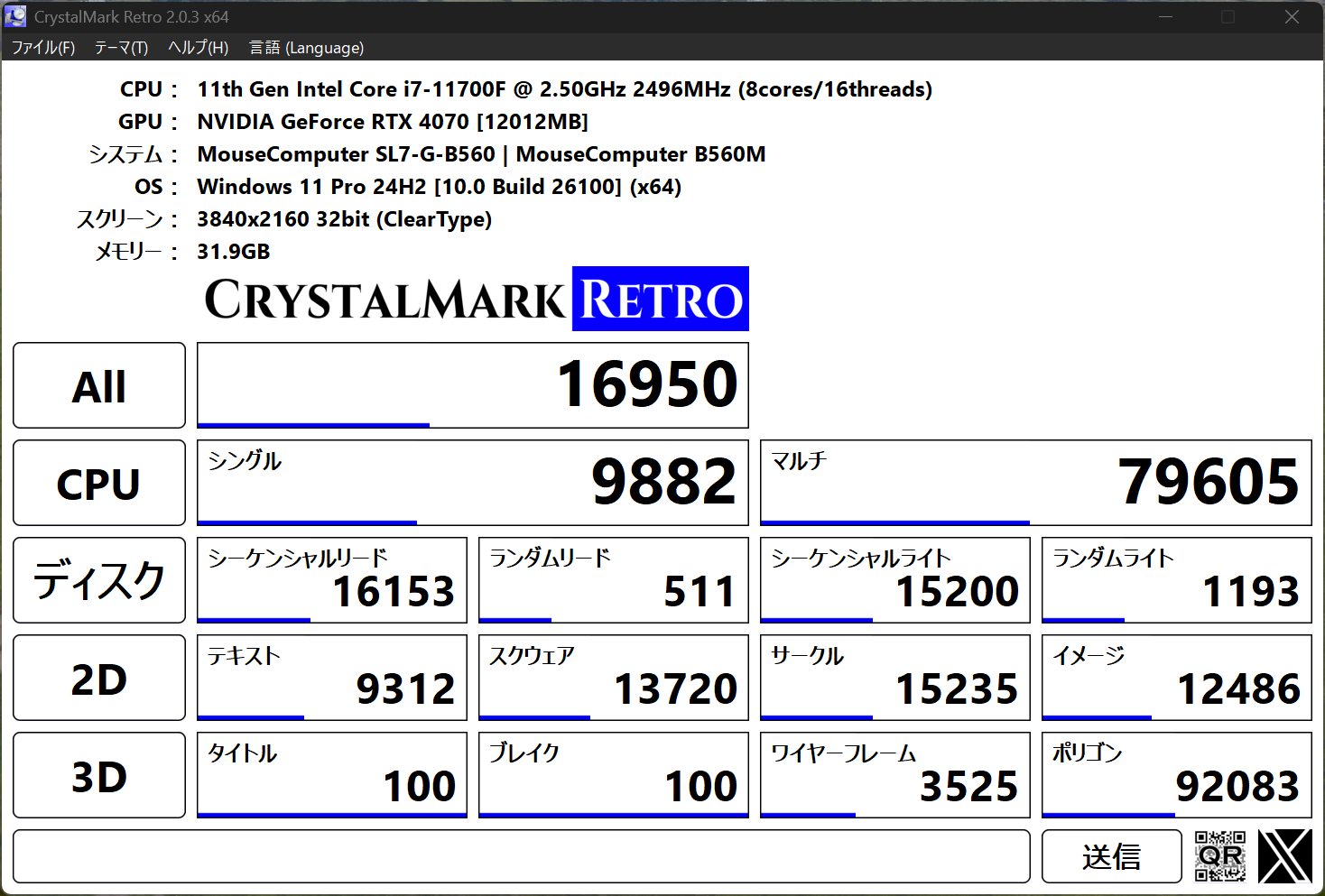Click the ポリゴン 3D score tile
This screenshot has width=1325, height=896.
pos(1176,775)
